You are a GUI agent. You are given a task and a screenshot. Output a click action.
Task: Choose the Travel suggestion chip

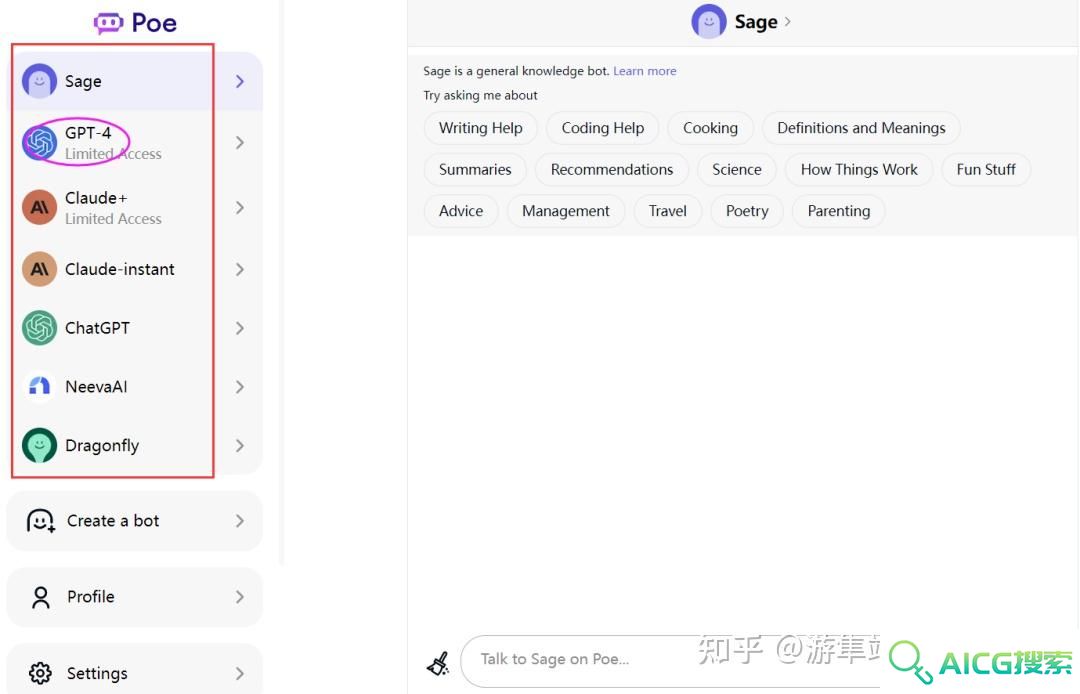(x=667, y=211)
